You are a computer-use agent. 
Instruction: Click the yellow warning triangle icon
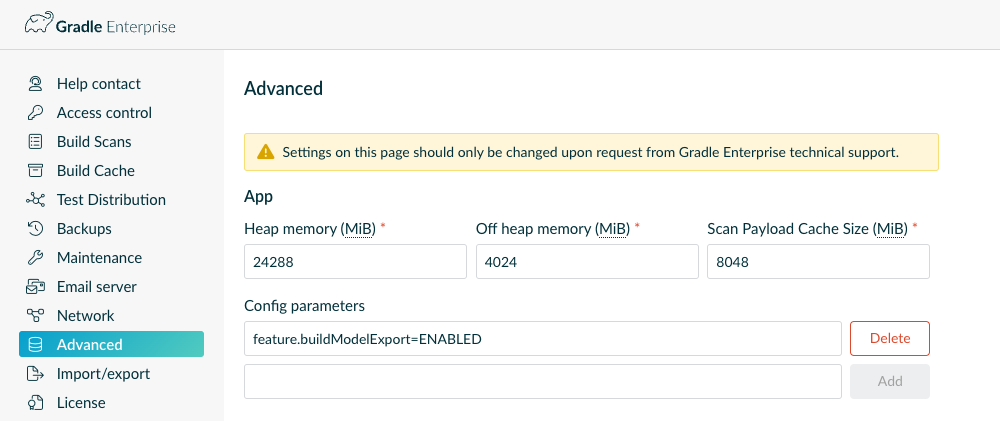265,152
